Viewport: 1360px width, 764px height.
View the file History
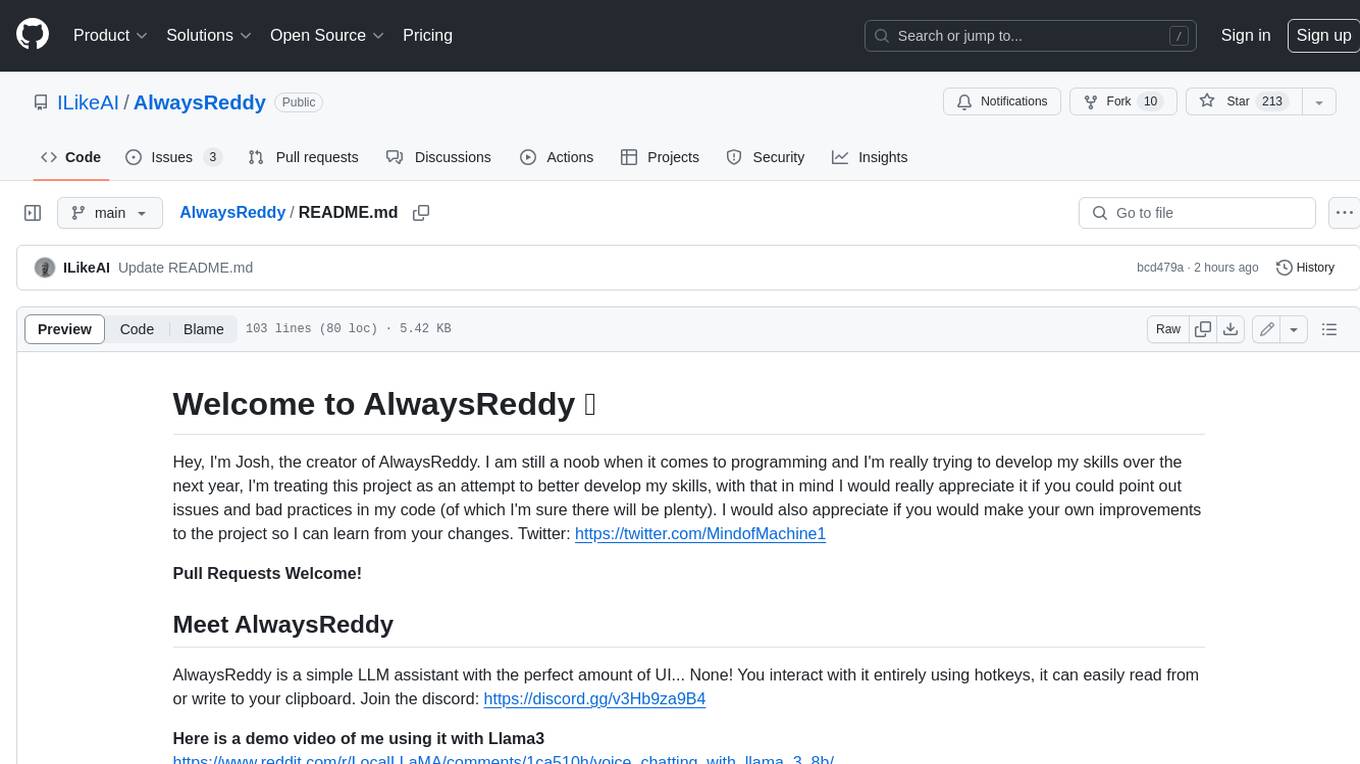pos(1305,268)
